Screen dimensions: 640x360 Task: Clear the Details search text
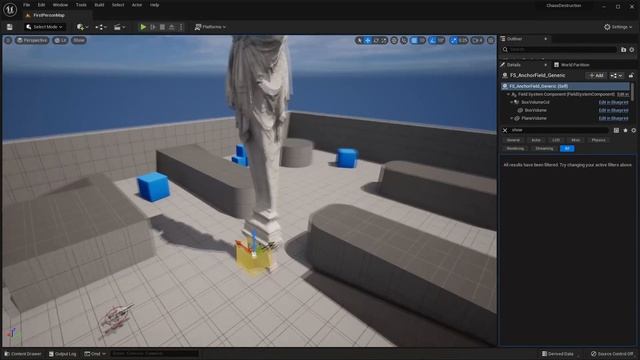pyautogui.click(x=505, y=130)
